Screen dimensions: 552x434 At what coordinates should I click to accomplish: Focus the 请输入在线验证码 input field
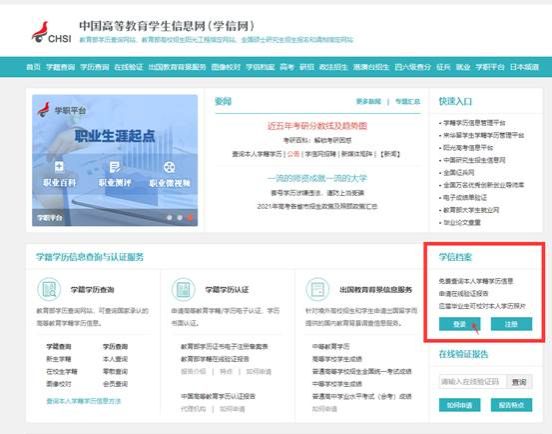pyautogui.click(x=472, y=382)
